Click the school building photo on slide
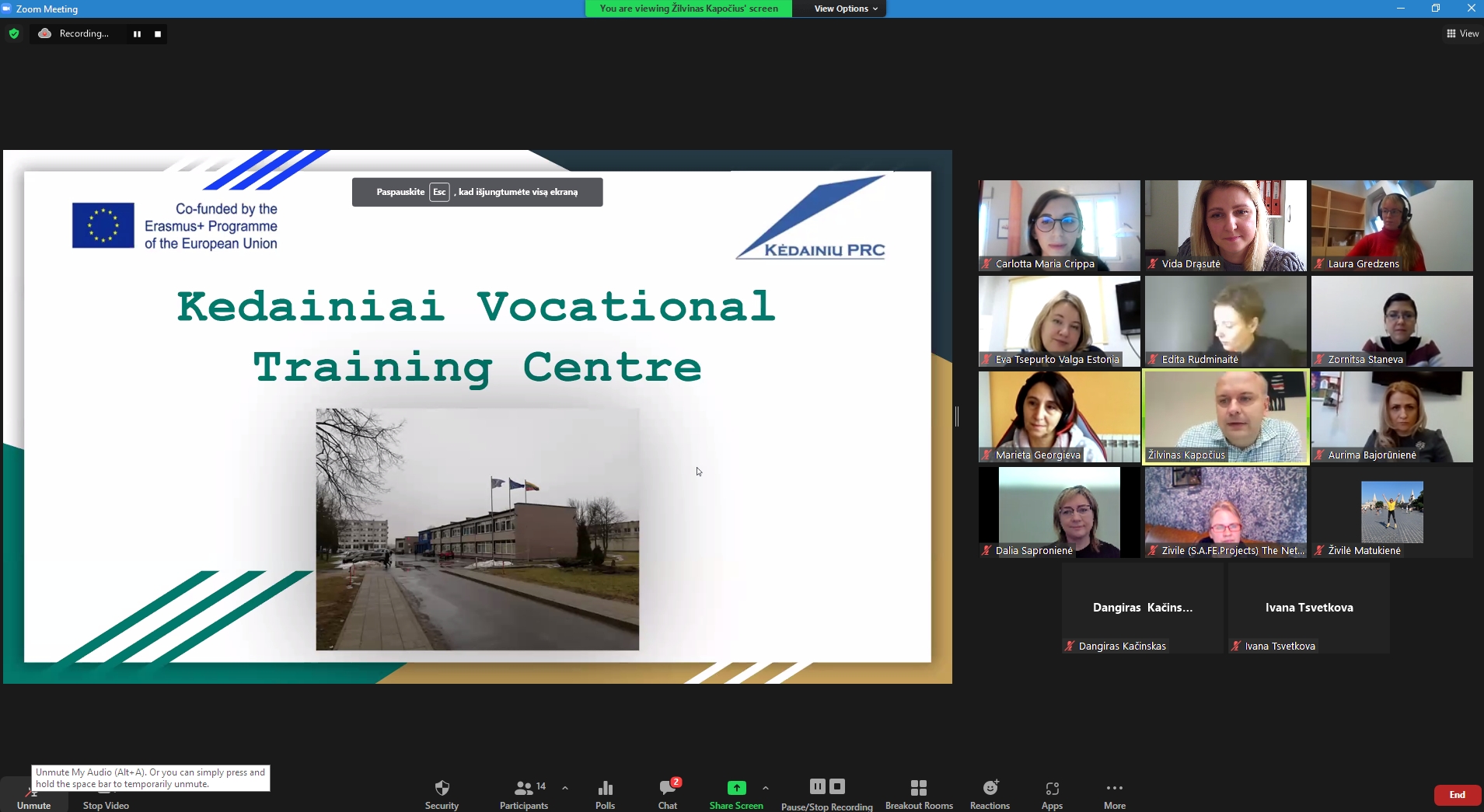Image resolution: width=1484 pixels, height=812 pixels. pyautogui.click(x=477, y=529)
